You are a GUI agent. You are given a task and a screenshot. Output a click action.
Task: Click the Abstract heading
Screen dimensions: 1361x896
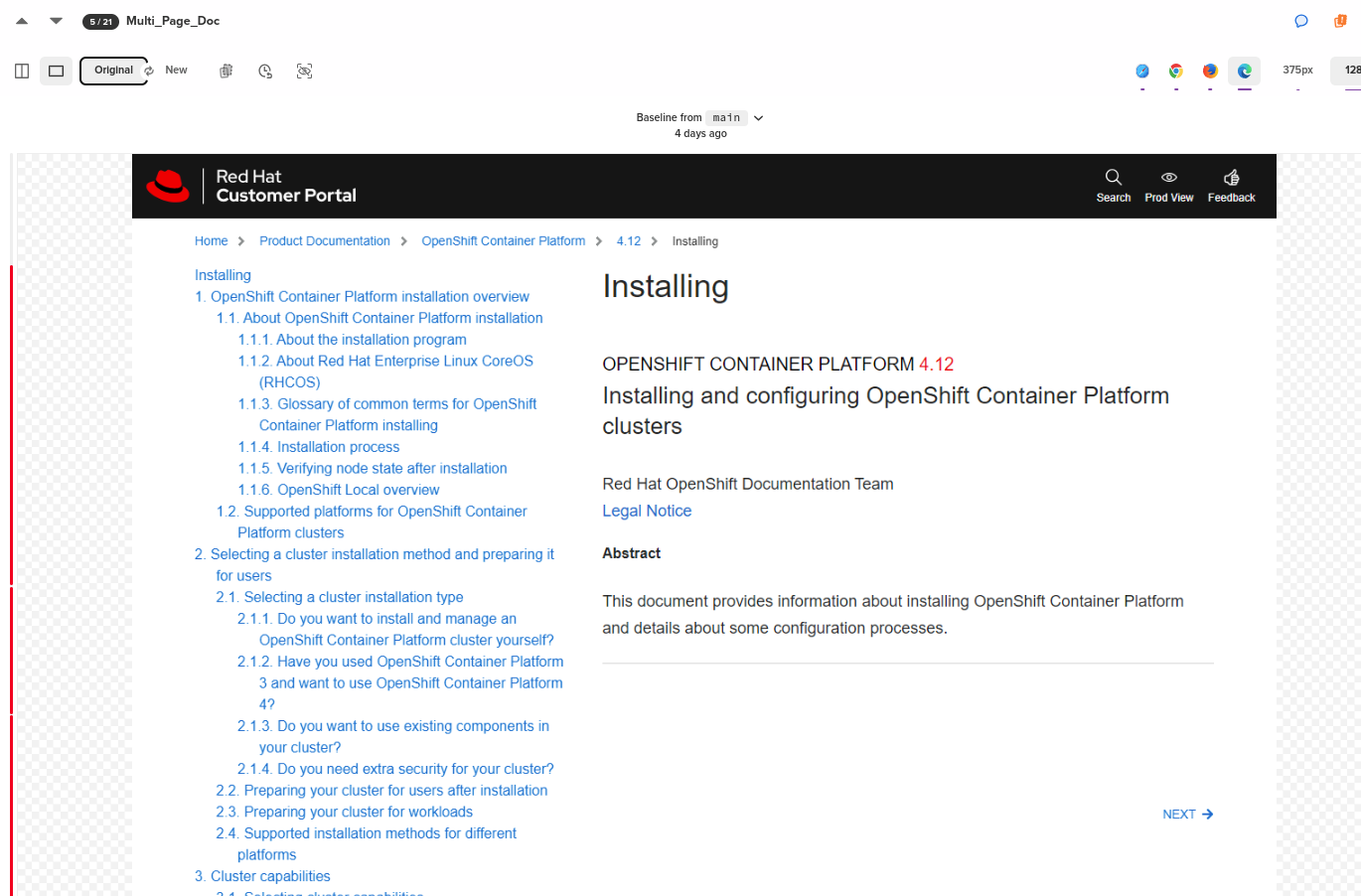point(632,553)
